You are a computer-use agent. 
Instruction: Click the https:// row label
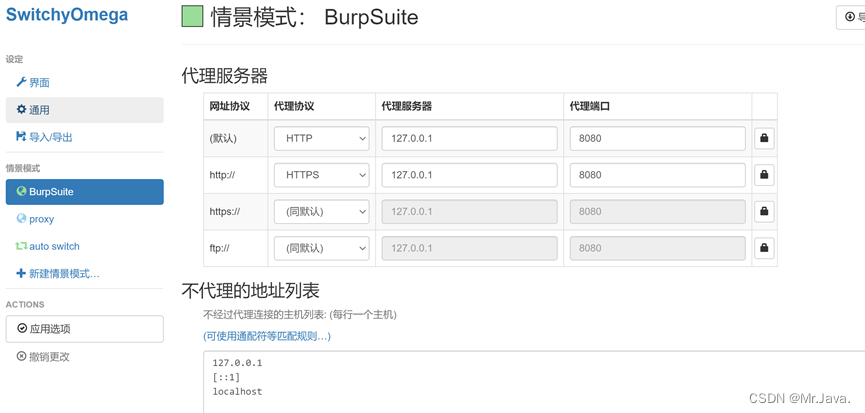click(x=225, y=211)
